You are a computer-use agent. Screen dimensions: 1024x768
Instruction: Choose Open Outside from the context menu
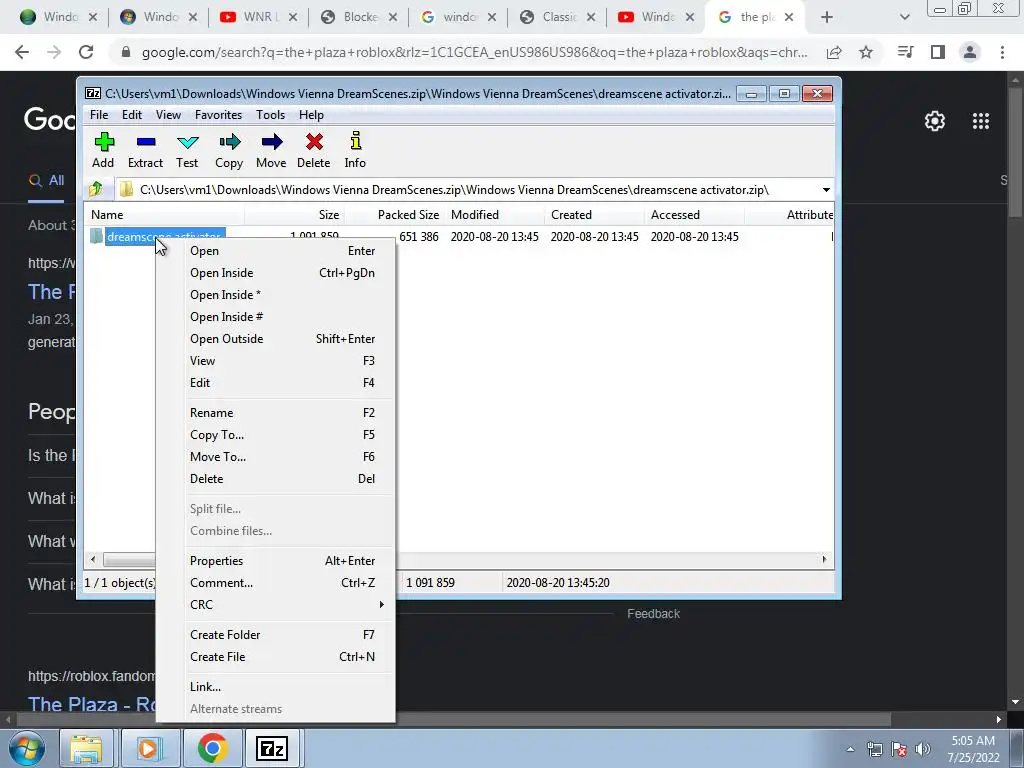(x=275, y=339)
